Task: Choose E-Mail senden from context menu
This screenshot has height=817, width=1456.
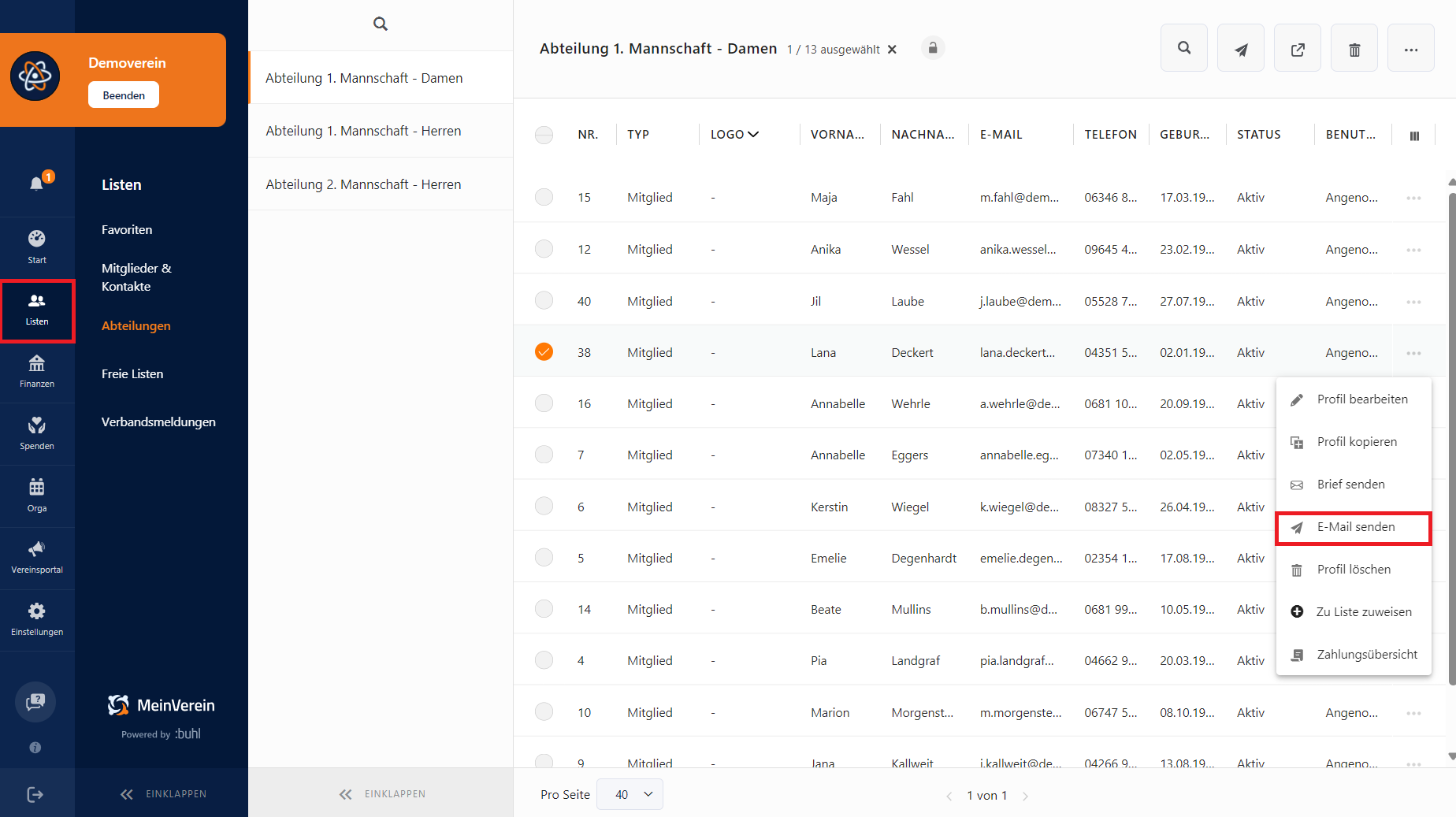Action: click(x=1354, y=527)
